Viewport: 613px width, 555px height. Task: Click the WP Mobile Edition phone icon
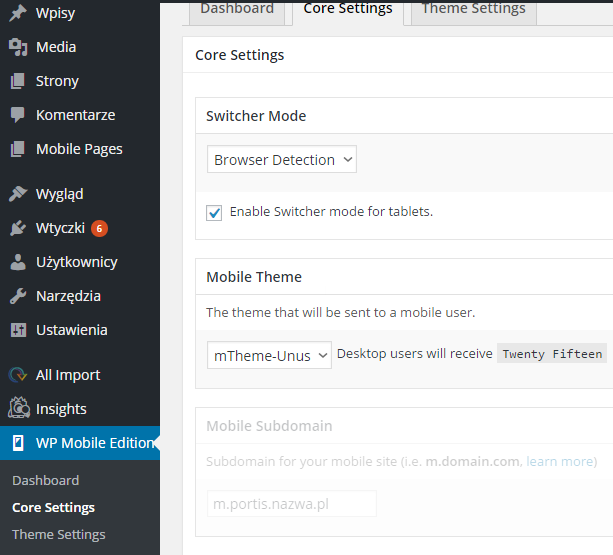tap(18, 443)
